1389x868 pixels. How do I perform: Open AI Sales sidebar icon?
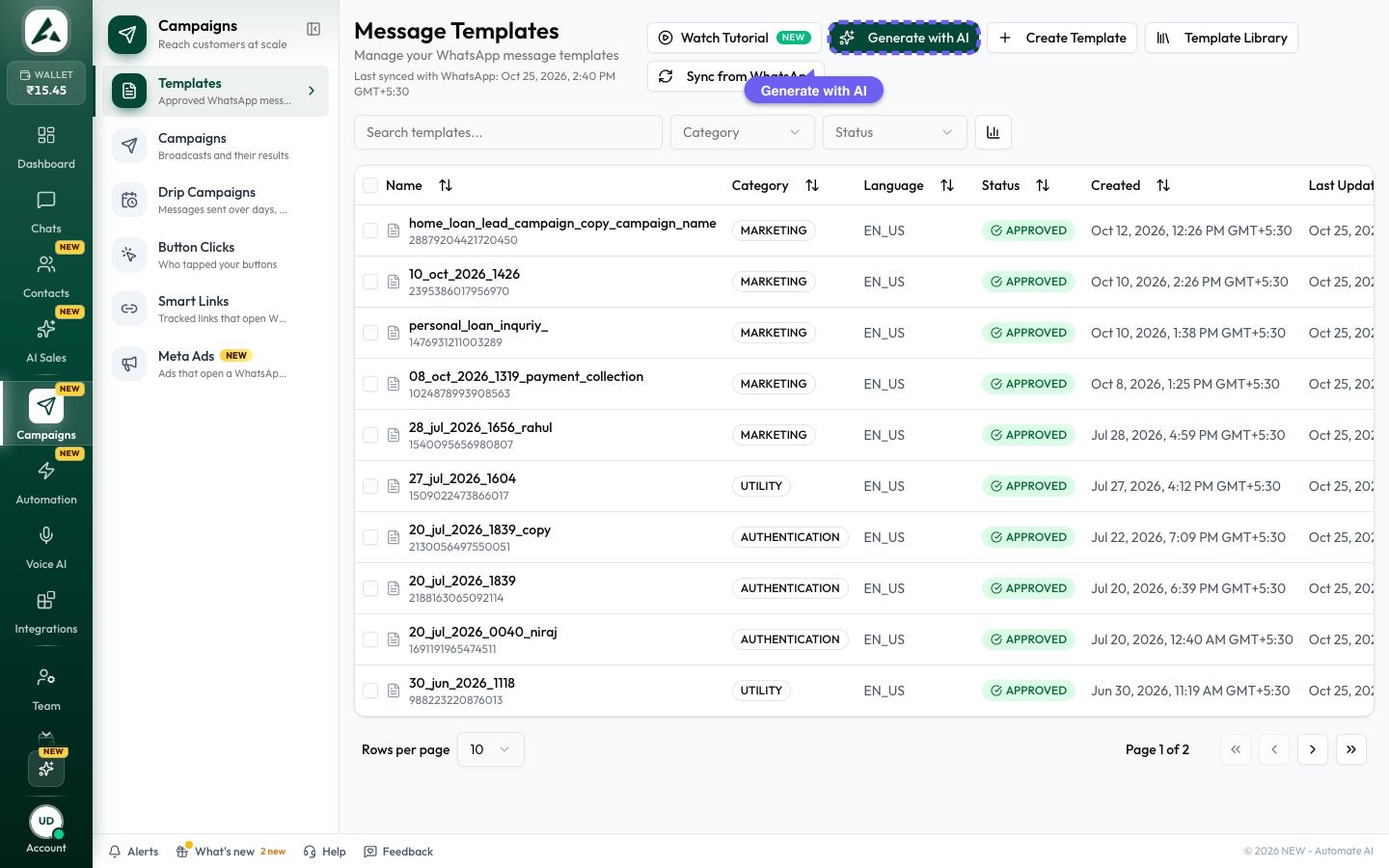46,329
